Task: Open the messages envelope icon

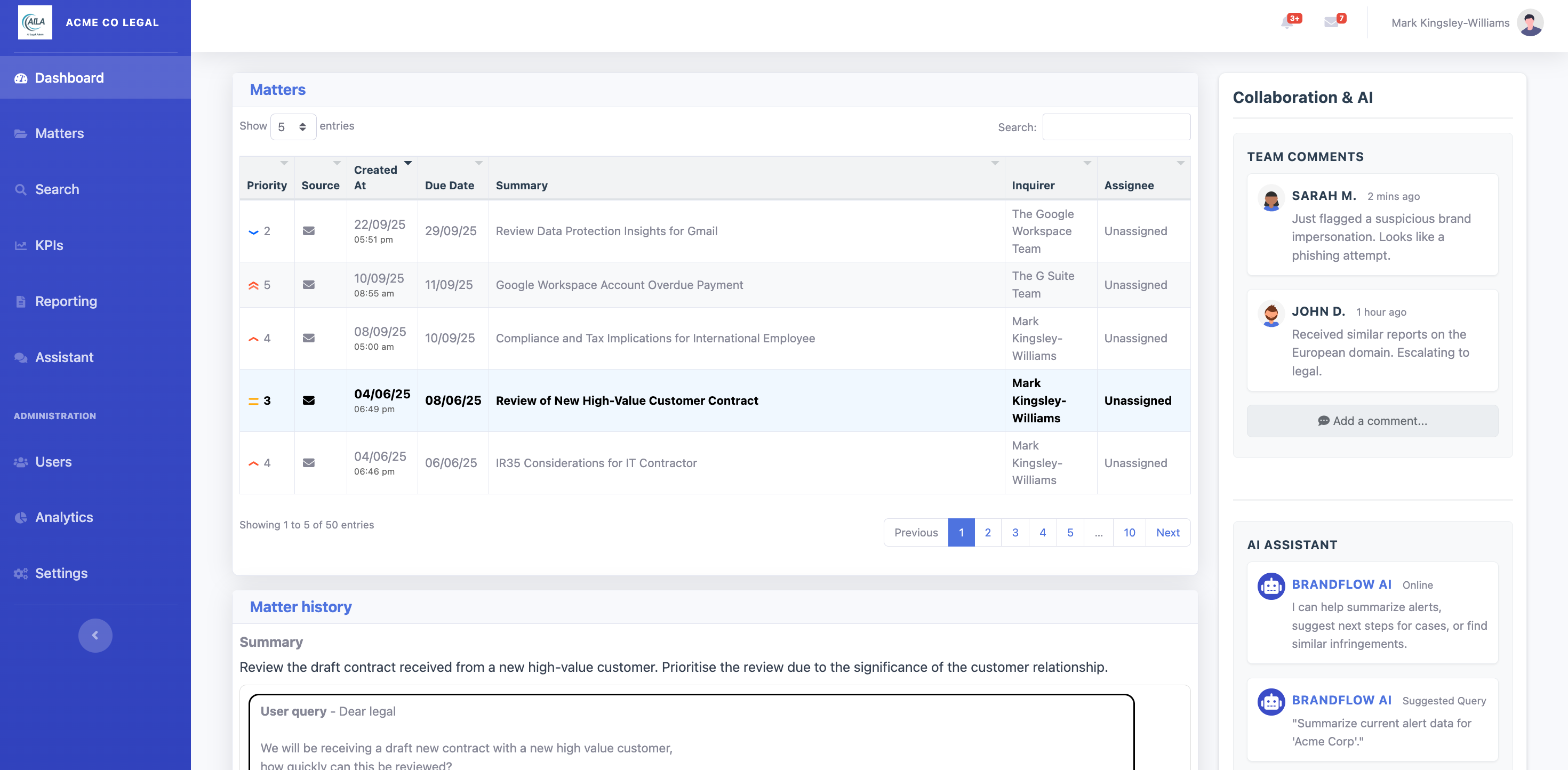Action: click(1331, 22)
